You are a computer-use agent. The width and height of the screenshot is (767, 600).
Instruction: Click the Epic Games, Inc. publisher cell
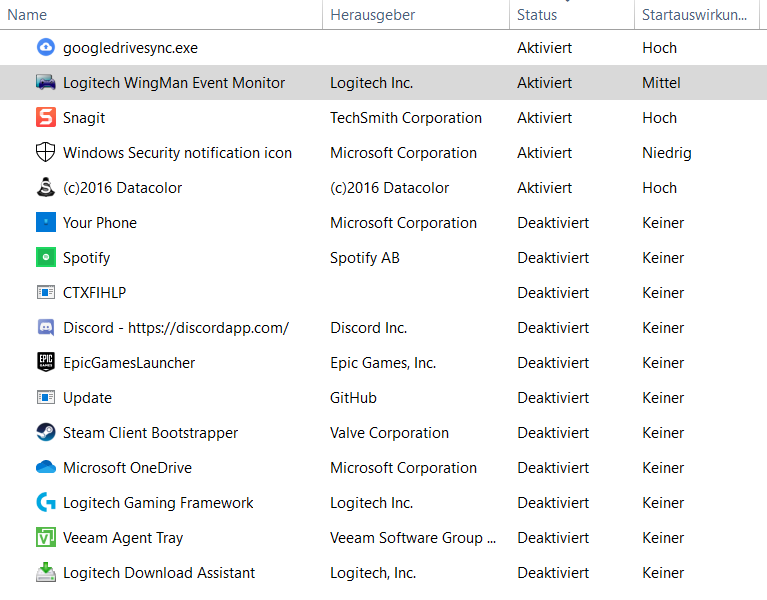[x=383, y=363]
